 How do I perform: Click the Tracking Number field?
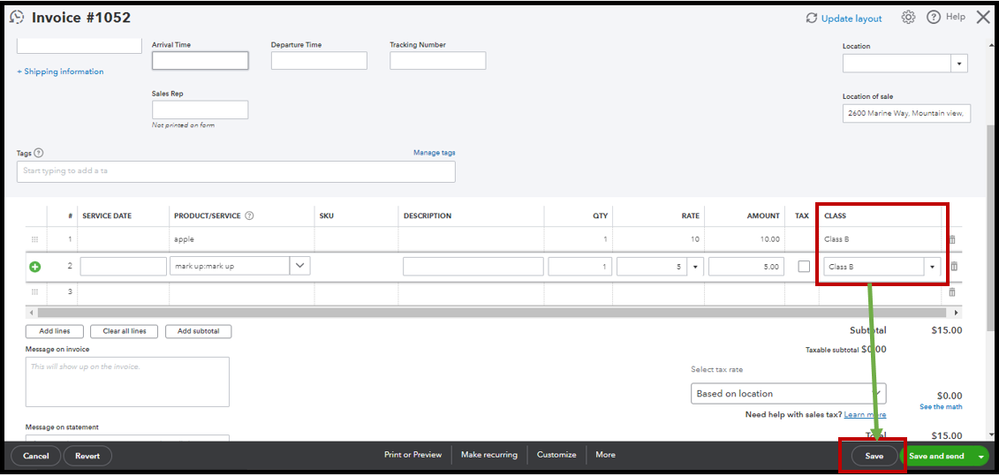(x=438, y=61)
